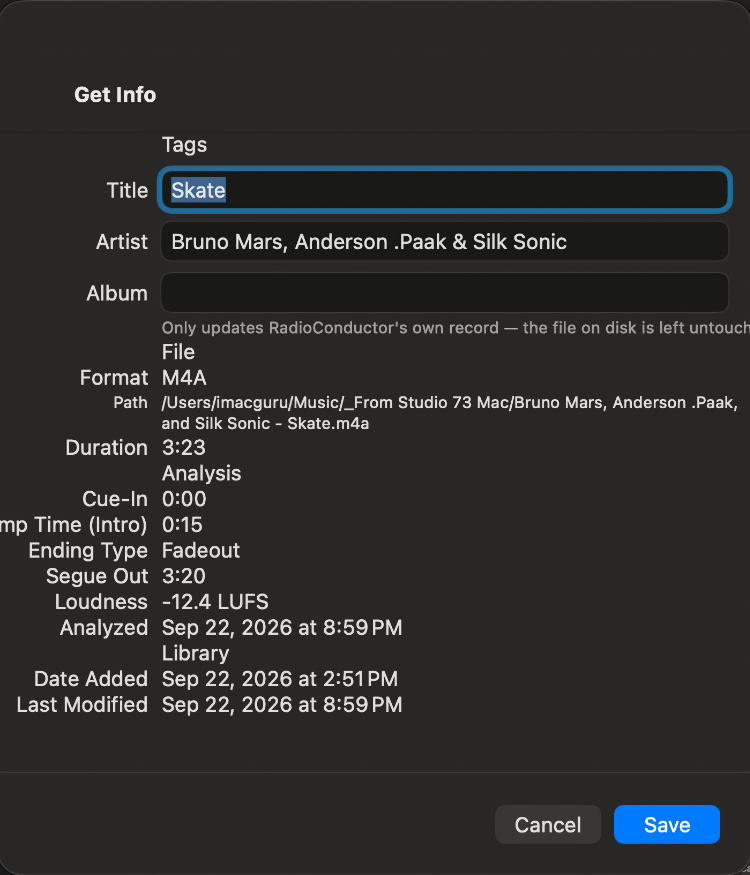Click the Fadeout ending type value
The image size is (750, 875).
point(201,551)
